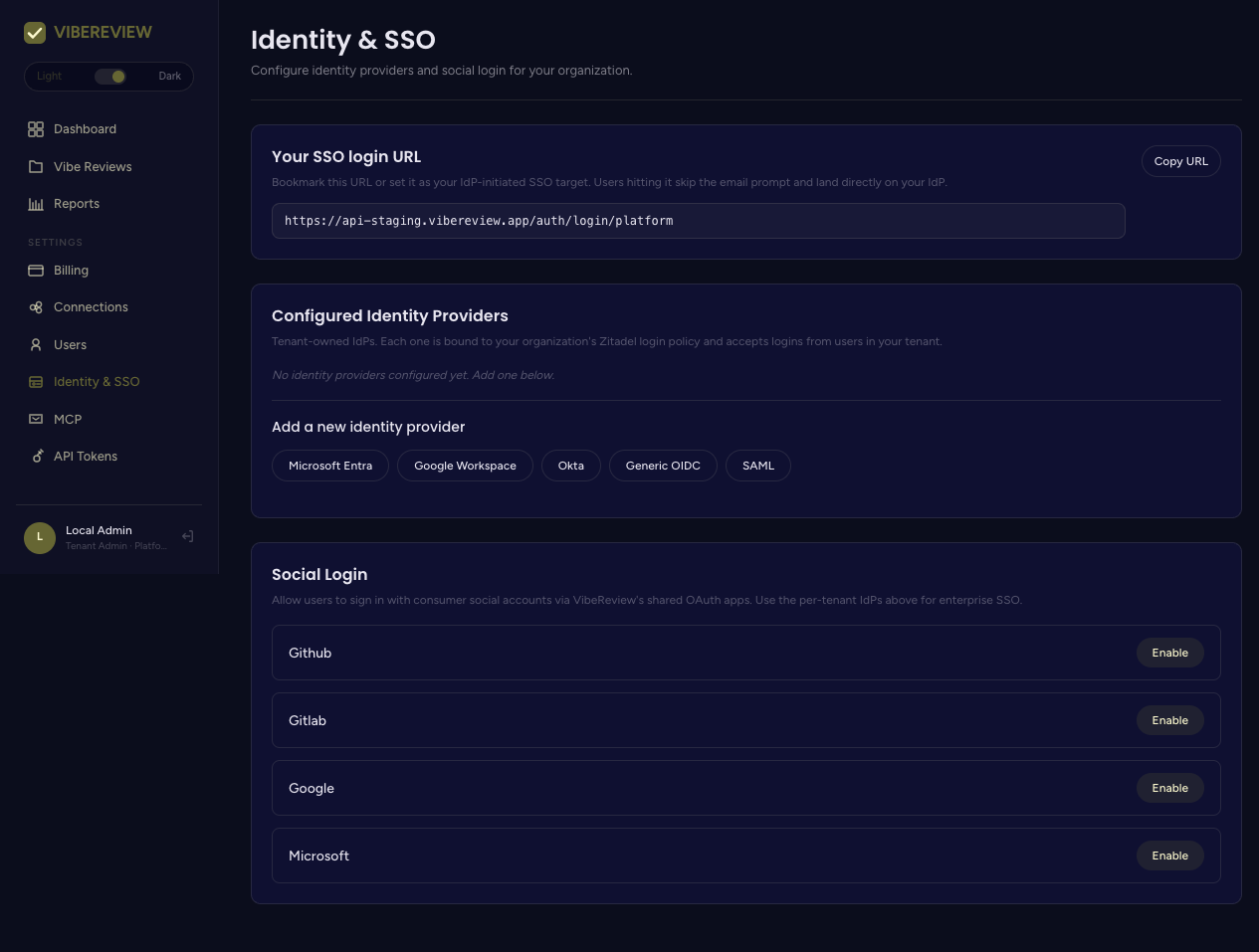The image size is (1259, 952).
Task: Toggle the Light/Dark theme switch
Action: pos(110,77)
